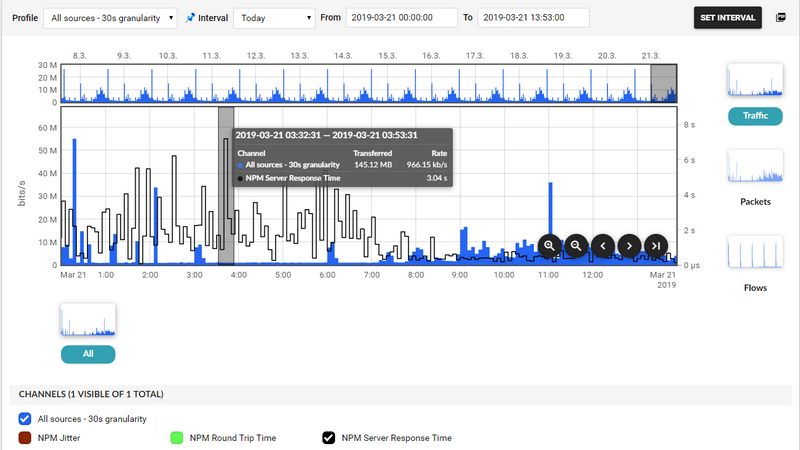This screenshot has height=450, width=800.
Task: Click the gray selection window in overview timeline
Action: tap(664, 83)
